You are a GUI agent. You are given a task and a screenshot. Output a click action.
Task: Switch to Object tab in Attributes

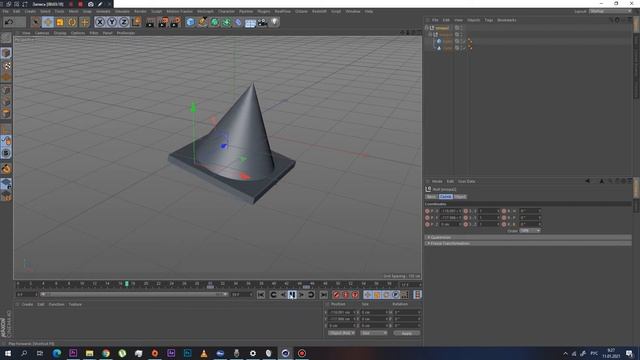pyautogui.click(x=460, y=197)
